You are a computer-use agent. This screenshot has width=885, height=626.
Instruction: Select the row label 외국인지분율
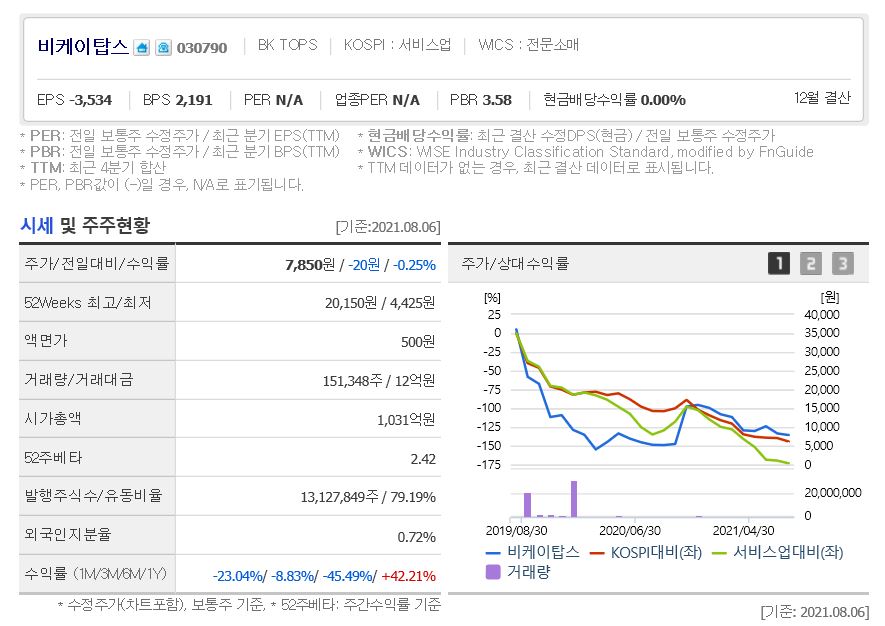point(68,534)
